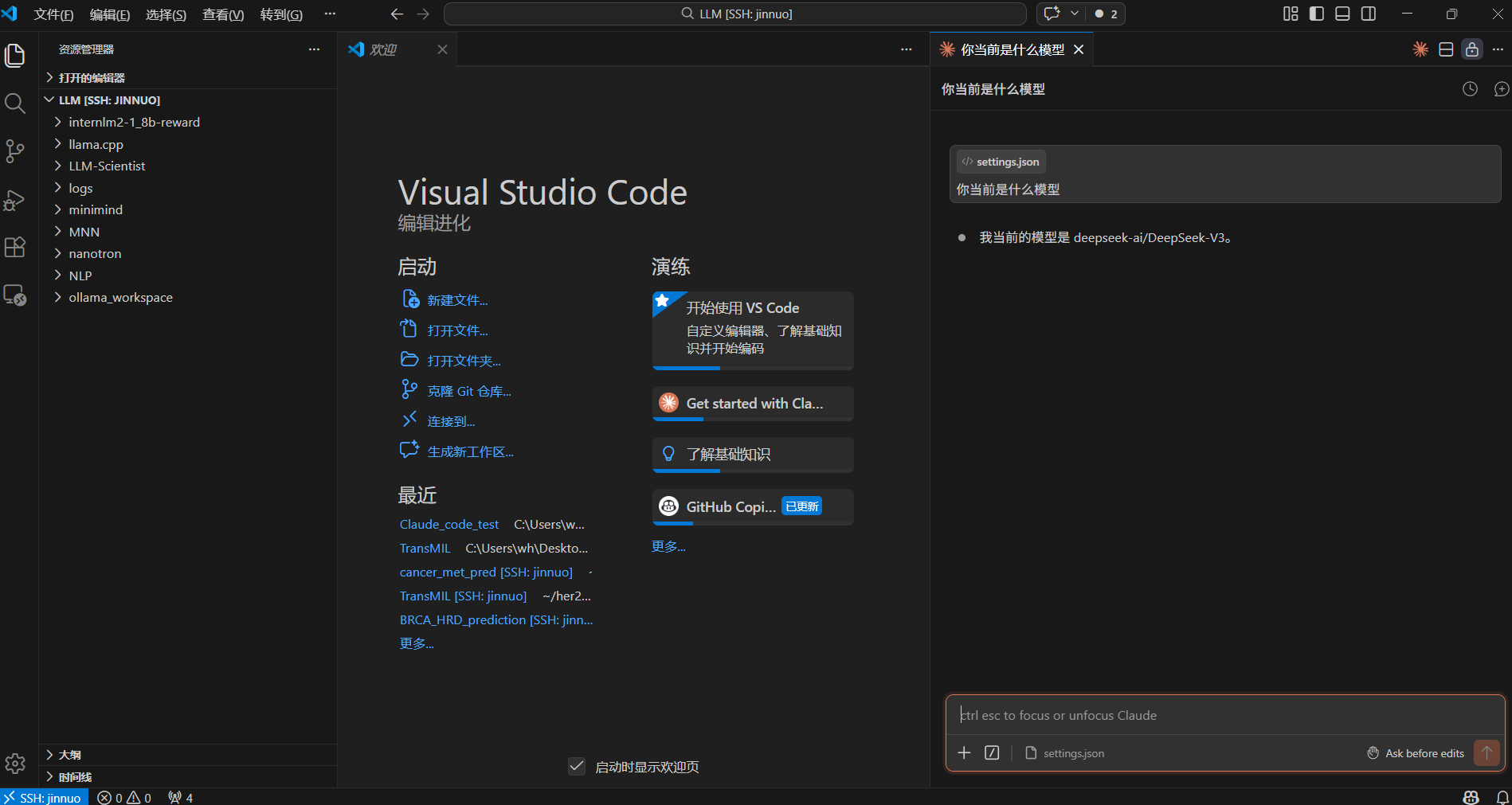Expand the llama.cpp folder

(x=188, y=144)
